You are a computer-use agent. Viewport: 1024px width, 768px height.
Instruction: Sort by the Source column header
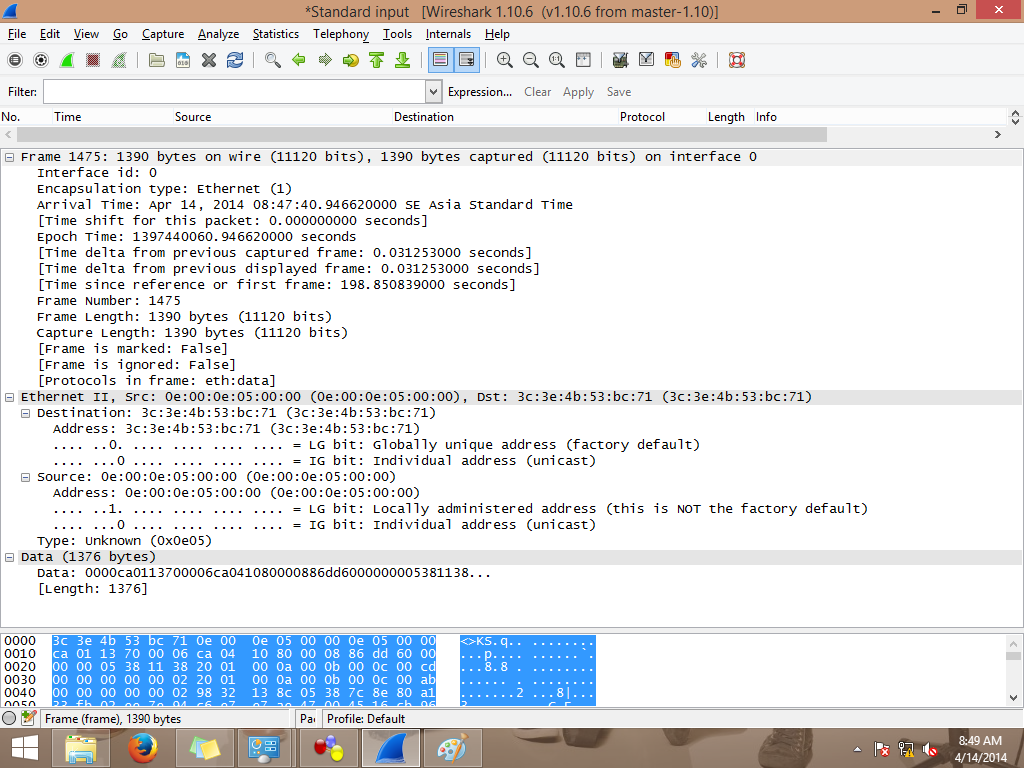282,117
